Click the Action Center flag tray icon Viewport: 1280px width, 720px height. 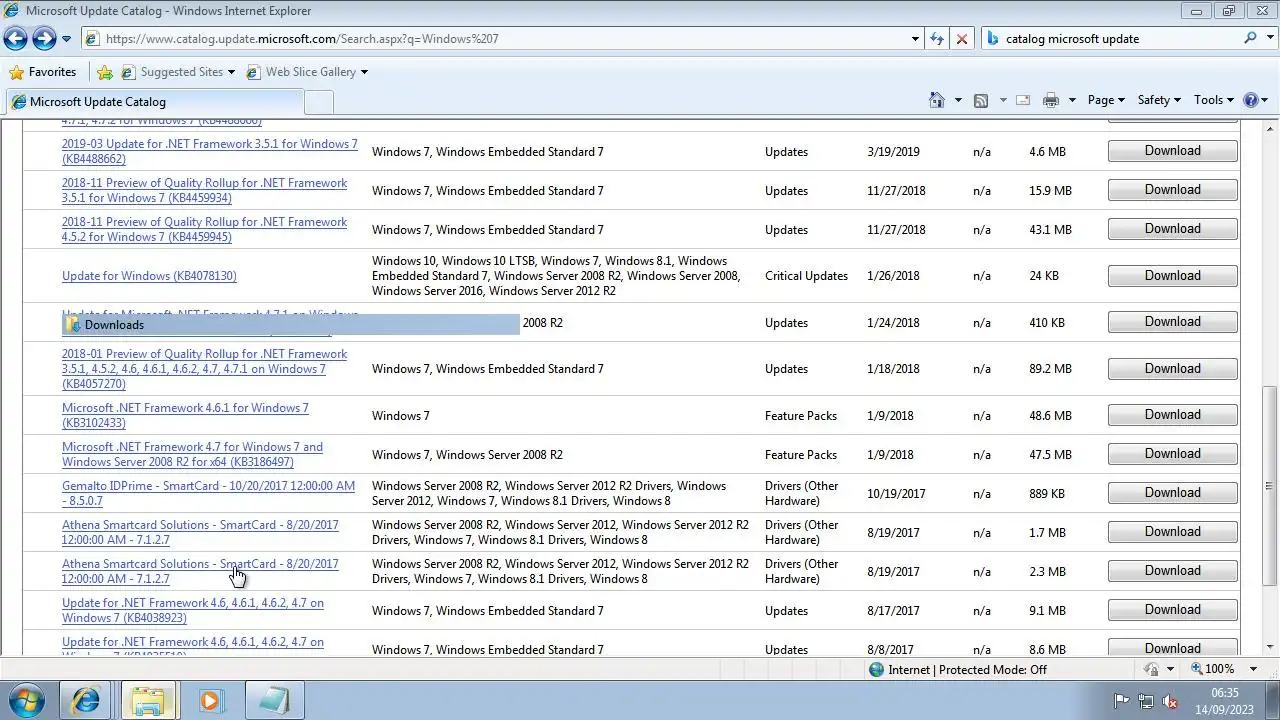[1121, 701]
